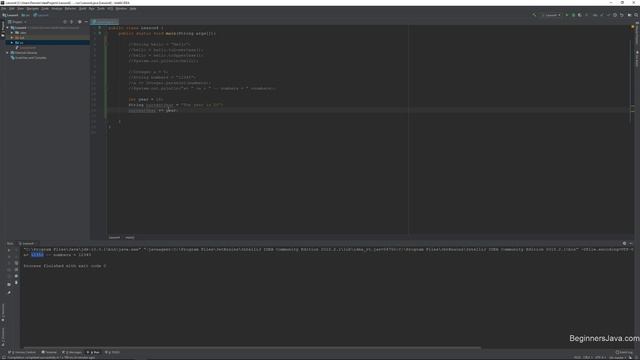Open the Version Control tool window tab

click(22, 352)
